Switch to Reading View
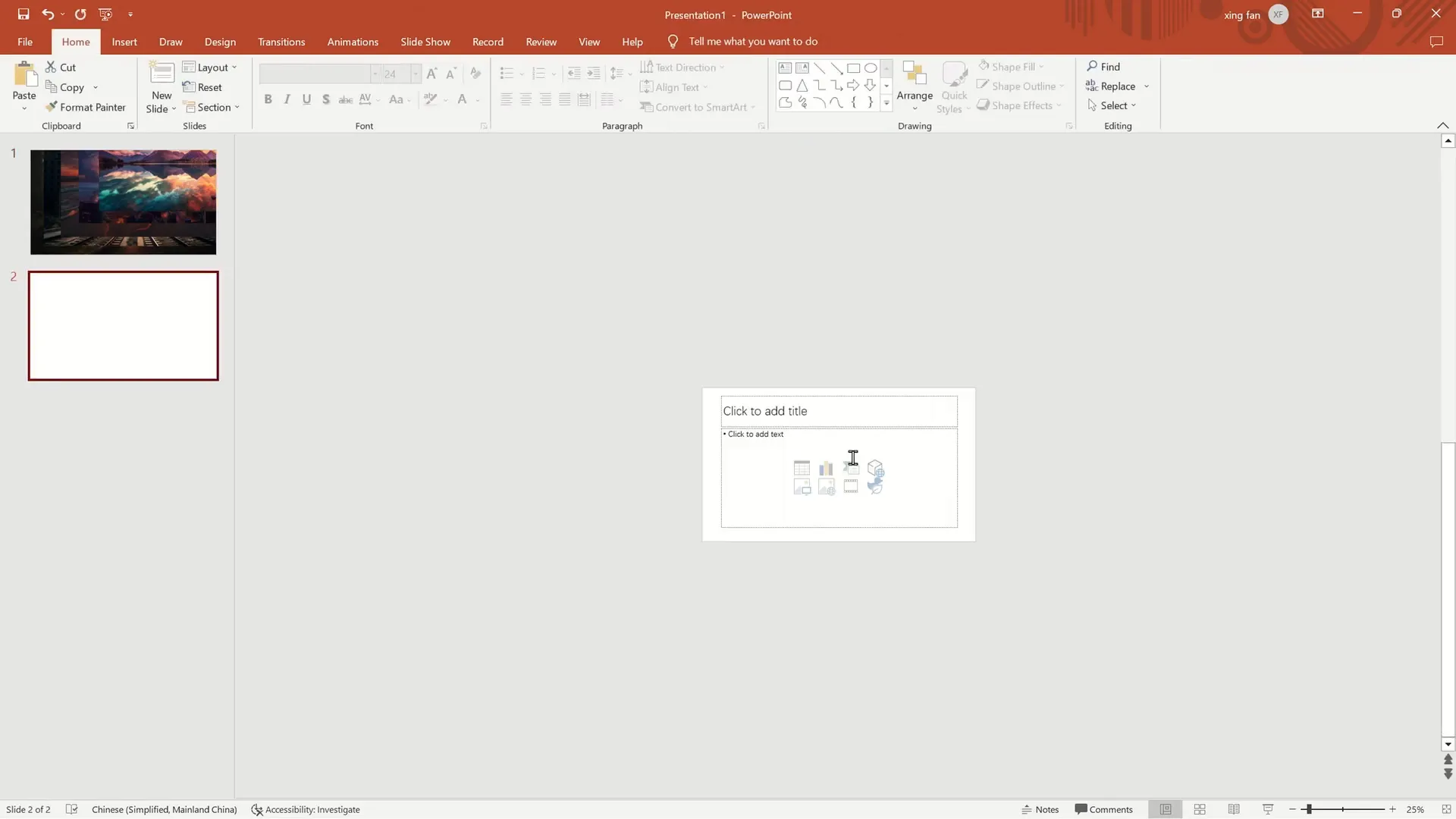The height and width of the screenshot is (819, 1456). 1234,809
